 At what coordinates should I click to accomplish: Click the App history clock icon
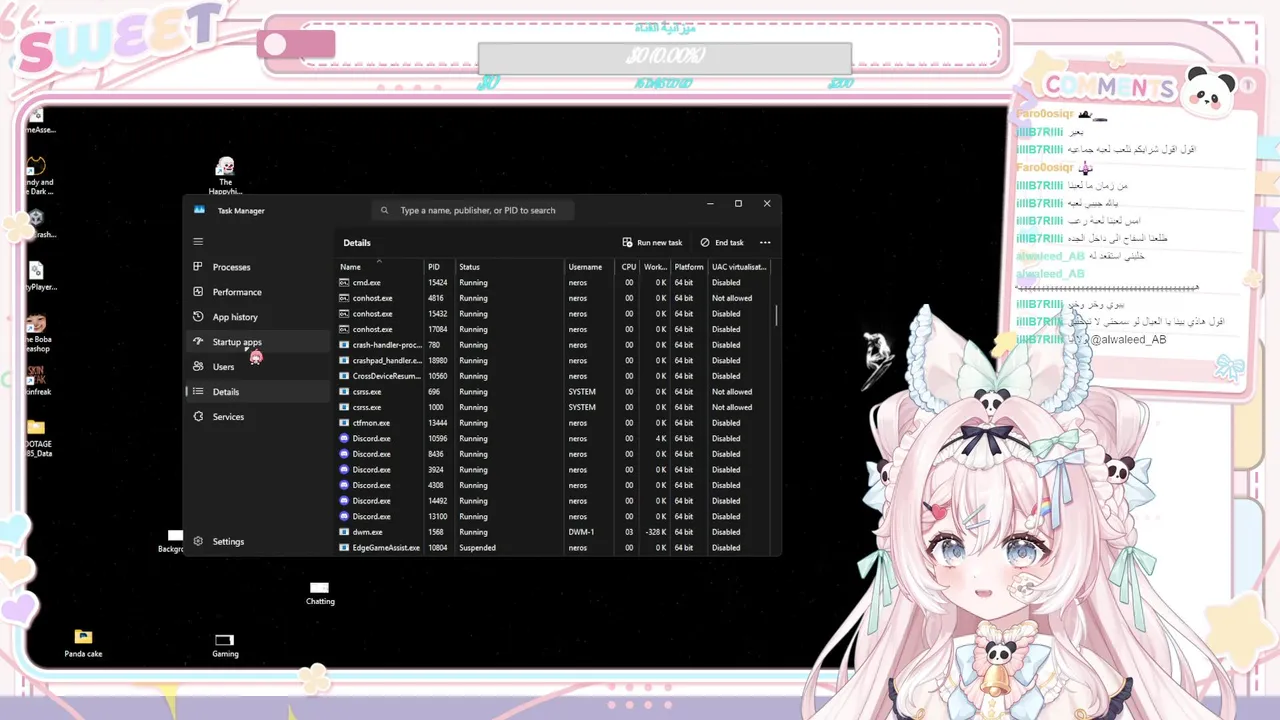point(198,317)
